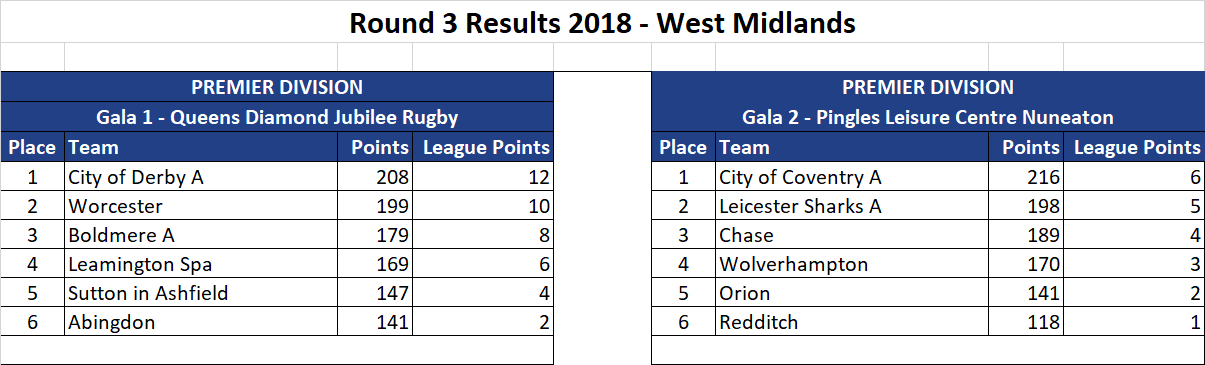Select the Wolverhampton team cell
This screenshot has width=1205, height=365.
(852, 265)
